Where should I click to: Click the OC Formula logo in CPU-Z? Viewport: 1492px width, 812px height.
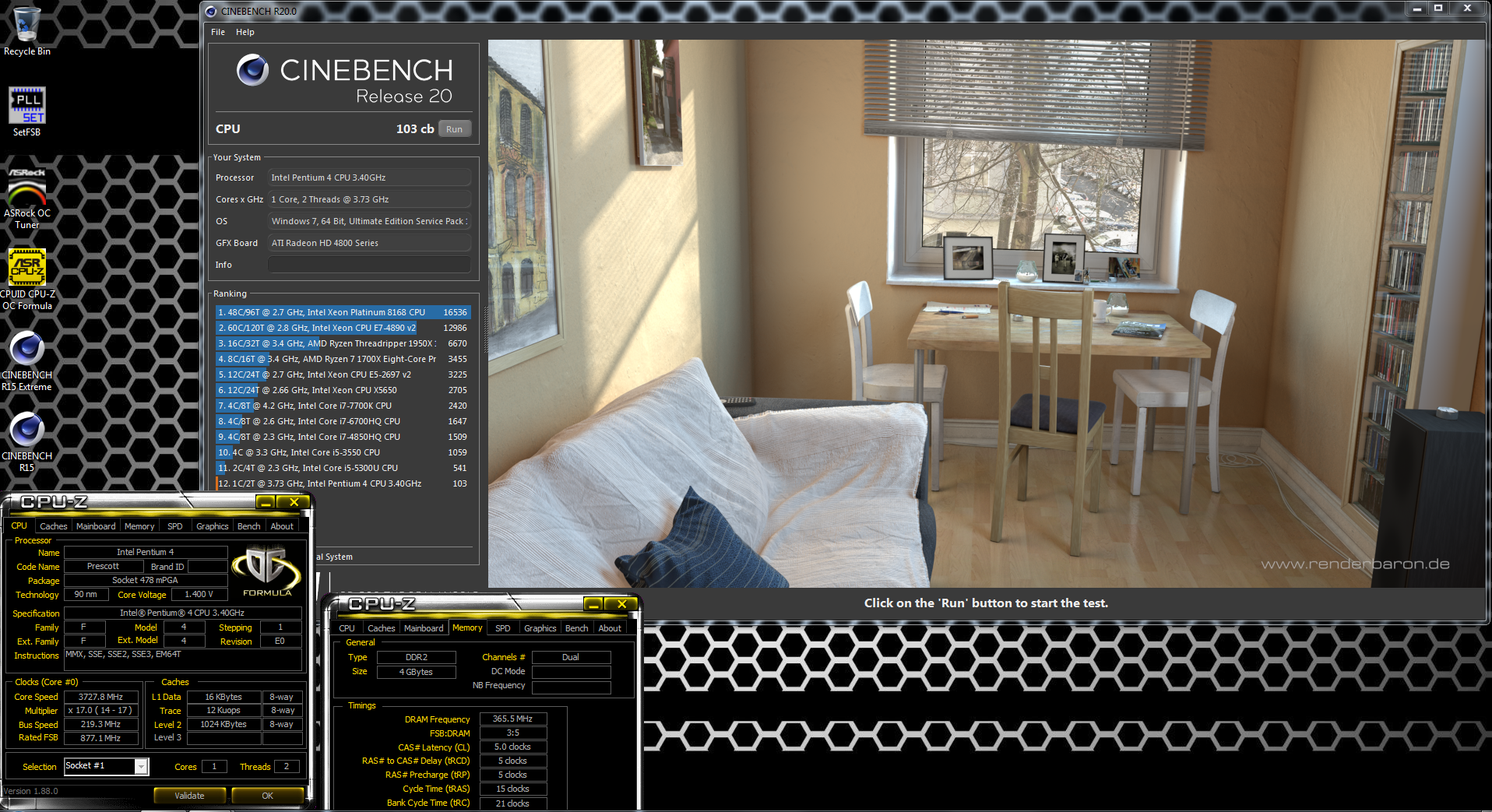coord(266,571)
